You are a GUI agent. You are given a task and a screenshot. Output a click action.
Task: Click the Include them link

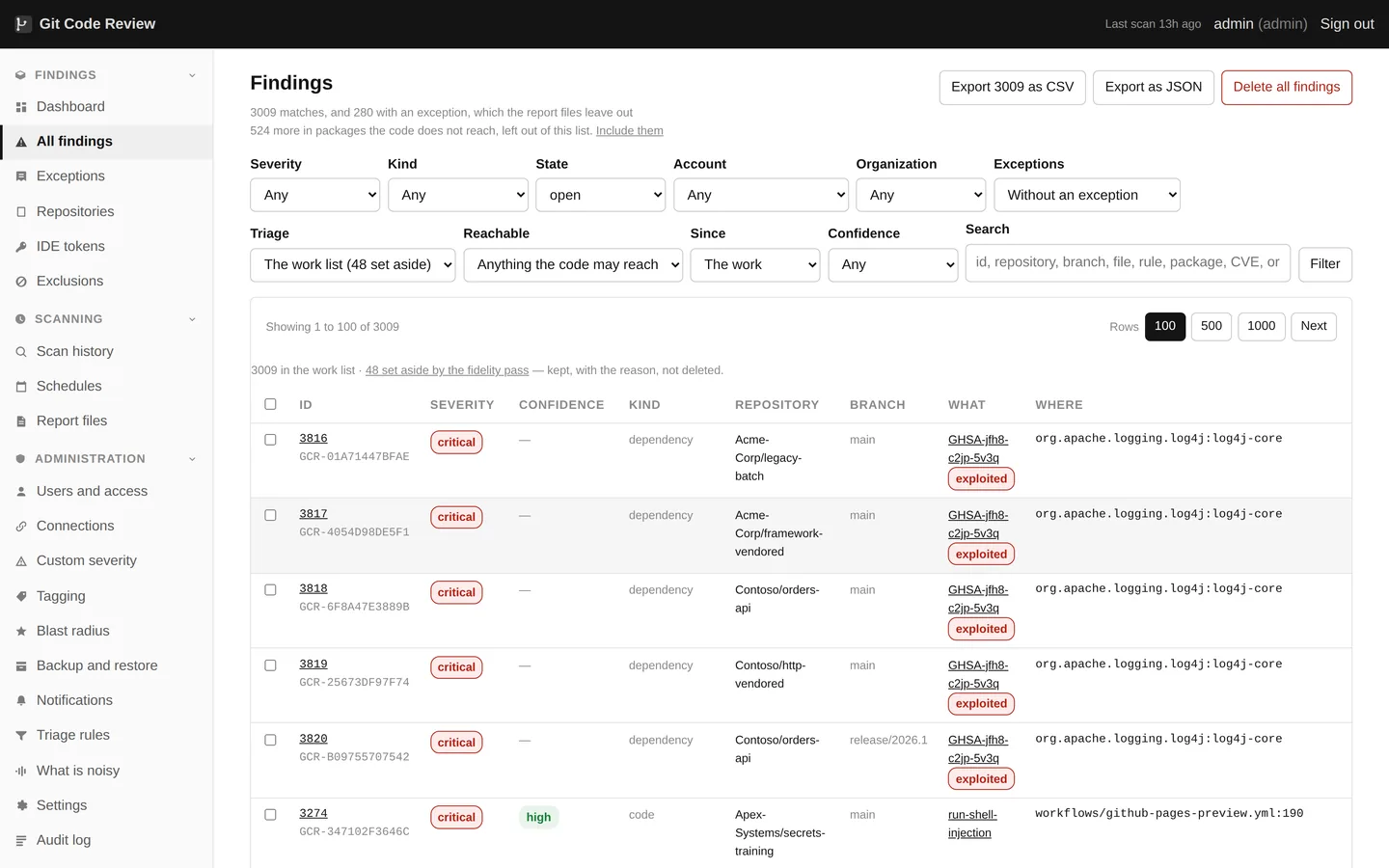(630, 131)
